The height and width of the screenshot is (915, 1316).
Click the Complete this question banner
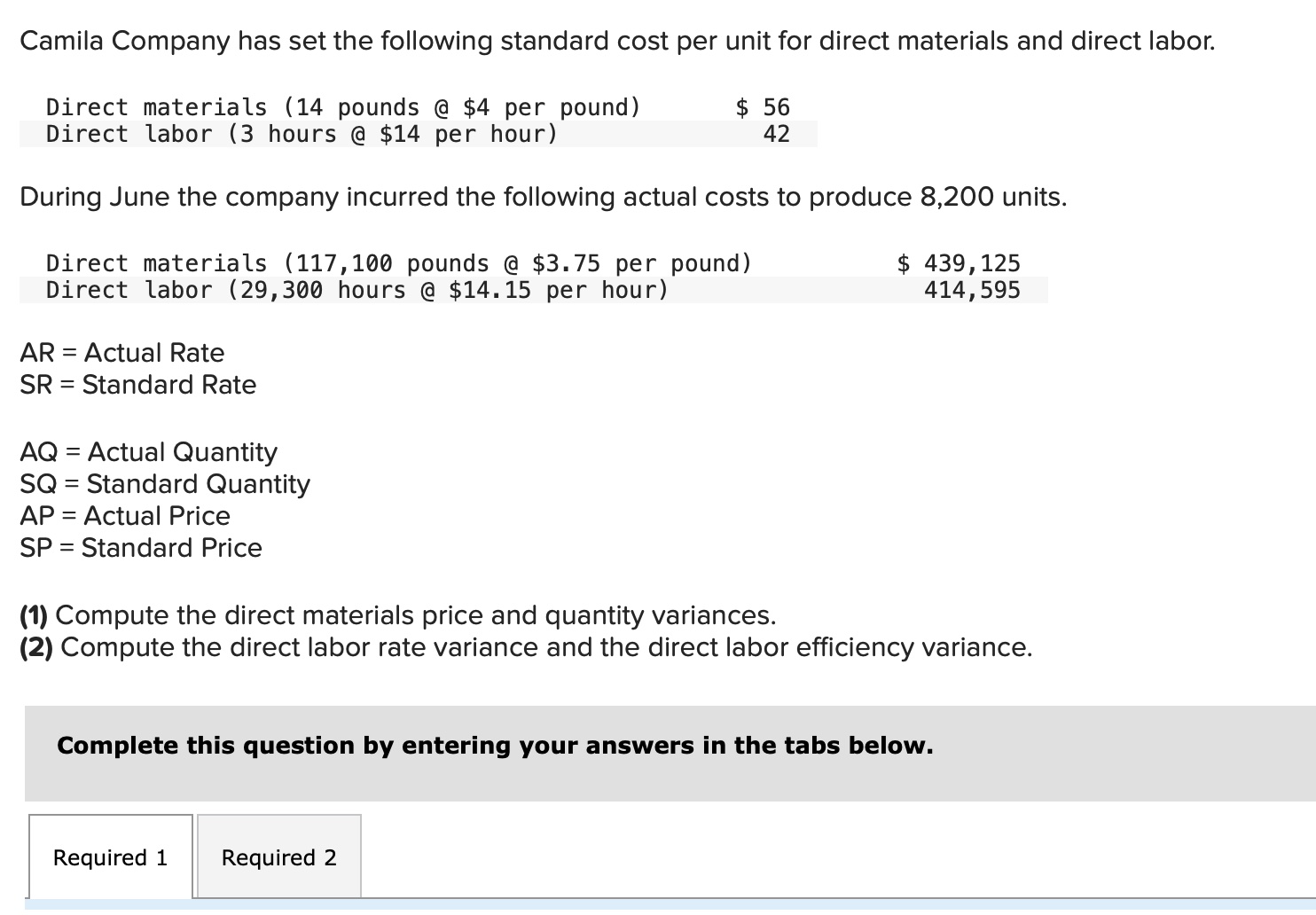pos(495,746)
